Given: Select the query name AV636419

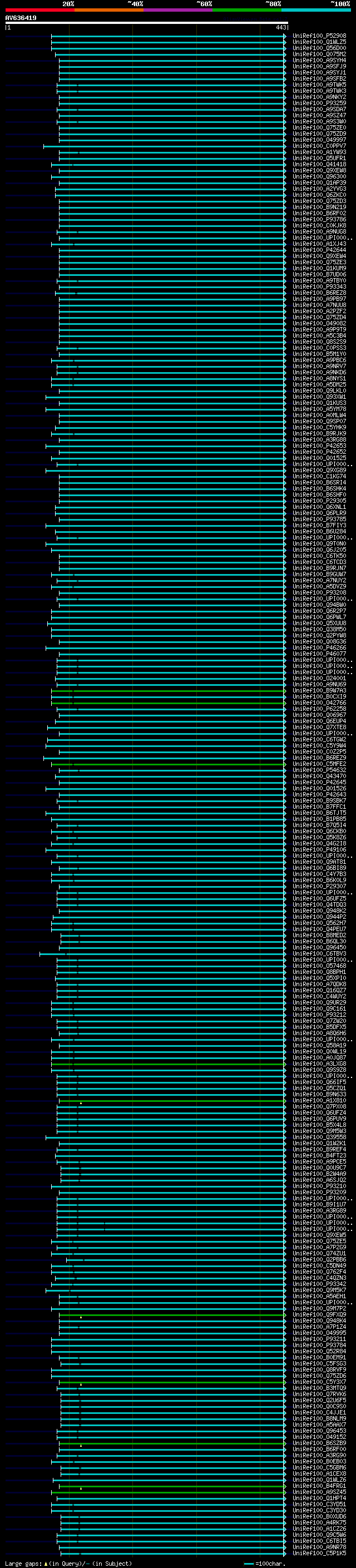Looking at the screenshot, I should click(x=21, y=18).
